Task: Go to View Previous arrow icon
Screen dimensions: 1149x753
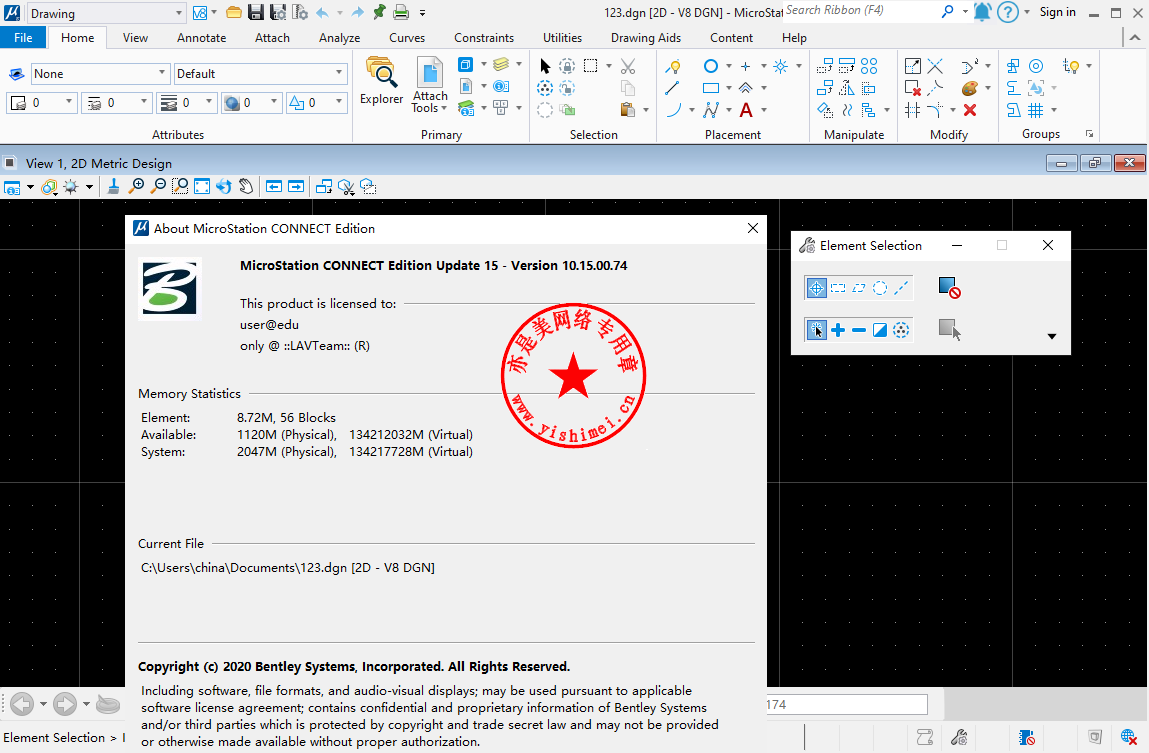Action: tap(273, 187)
